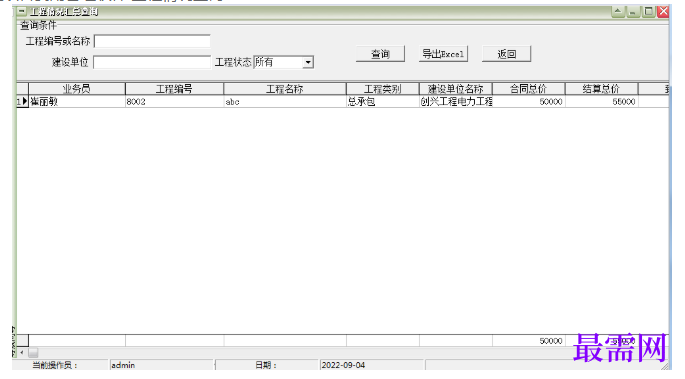Image resolution: width=685 pixels, height=379 pixels.
Task: Sort by 建设单位名称 column header
Action: point(456,89)
